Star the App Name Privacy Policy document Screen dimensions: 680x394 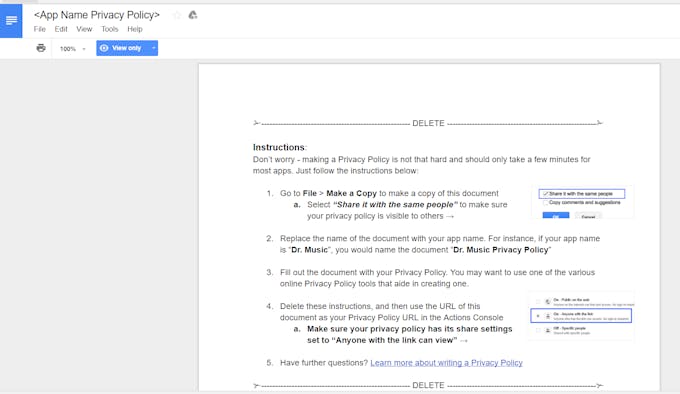pos(177,15)
